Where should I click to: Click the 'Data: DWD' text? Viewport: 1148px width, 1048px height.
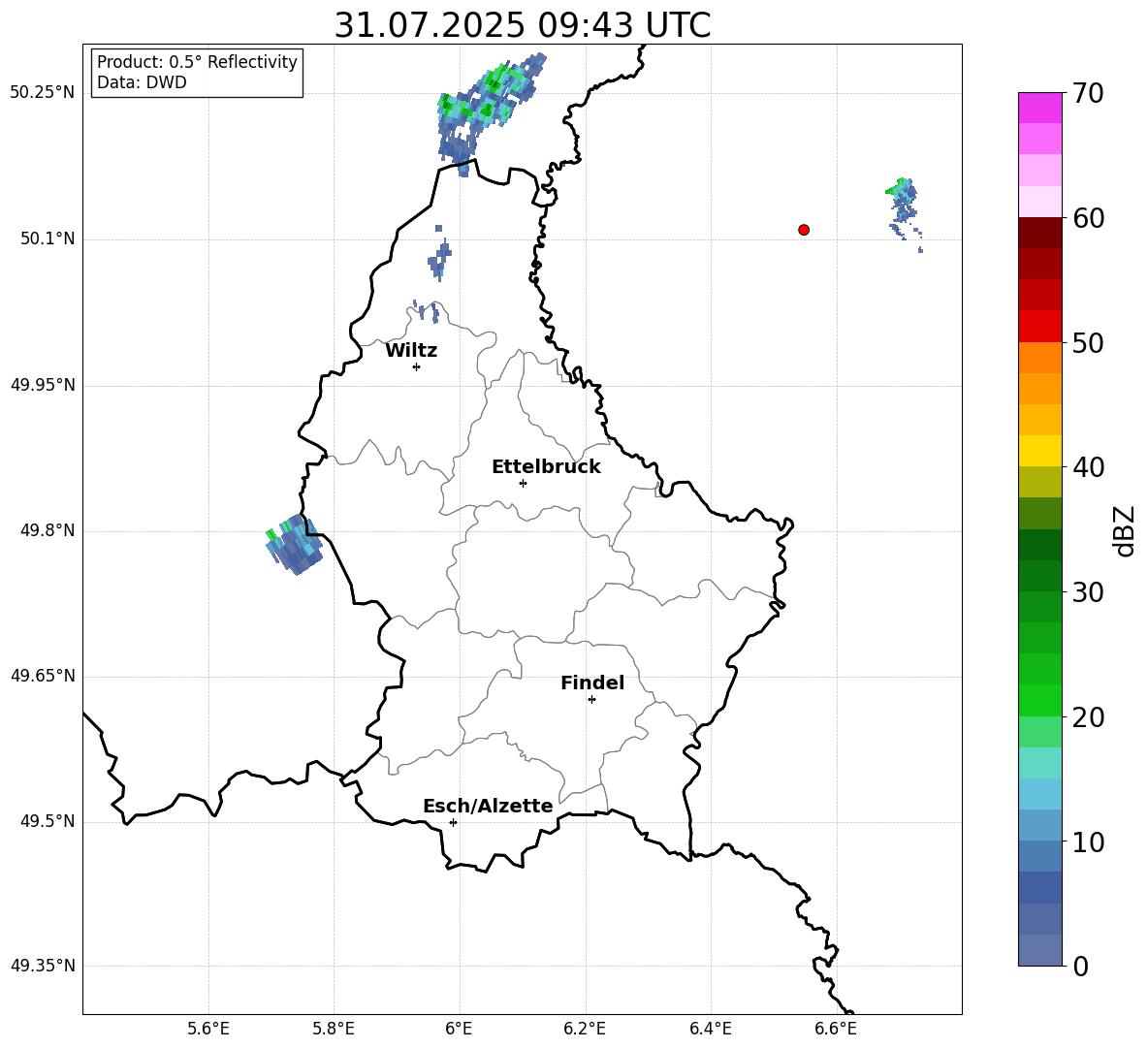coord(142,82)
